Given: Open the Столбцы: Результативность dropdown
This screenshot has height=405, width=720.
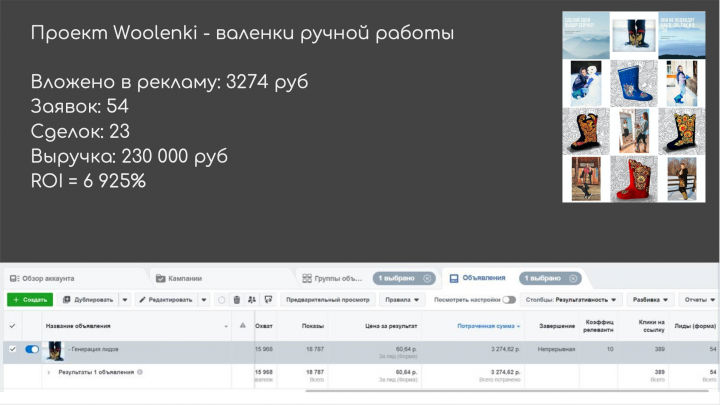Looking at the screenshot, I should click(x=571, y=300).
